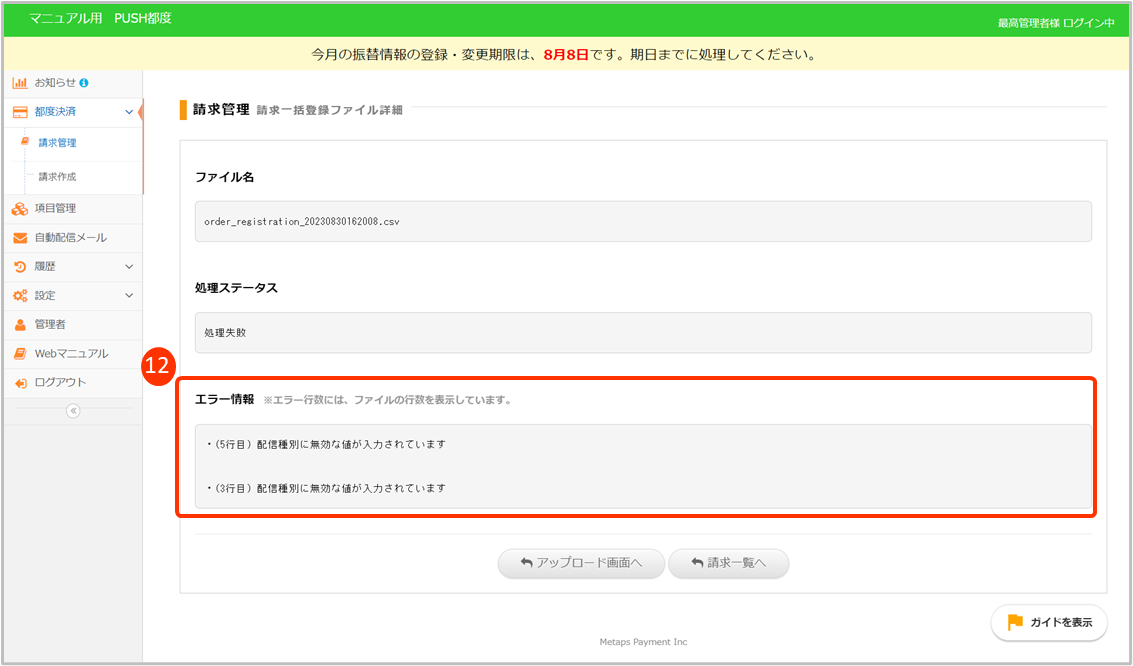Click the 設定 gears icon
1133x666 pixels.
click(x=19, y=296)
